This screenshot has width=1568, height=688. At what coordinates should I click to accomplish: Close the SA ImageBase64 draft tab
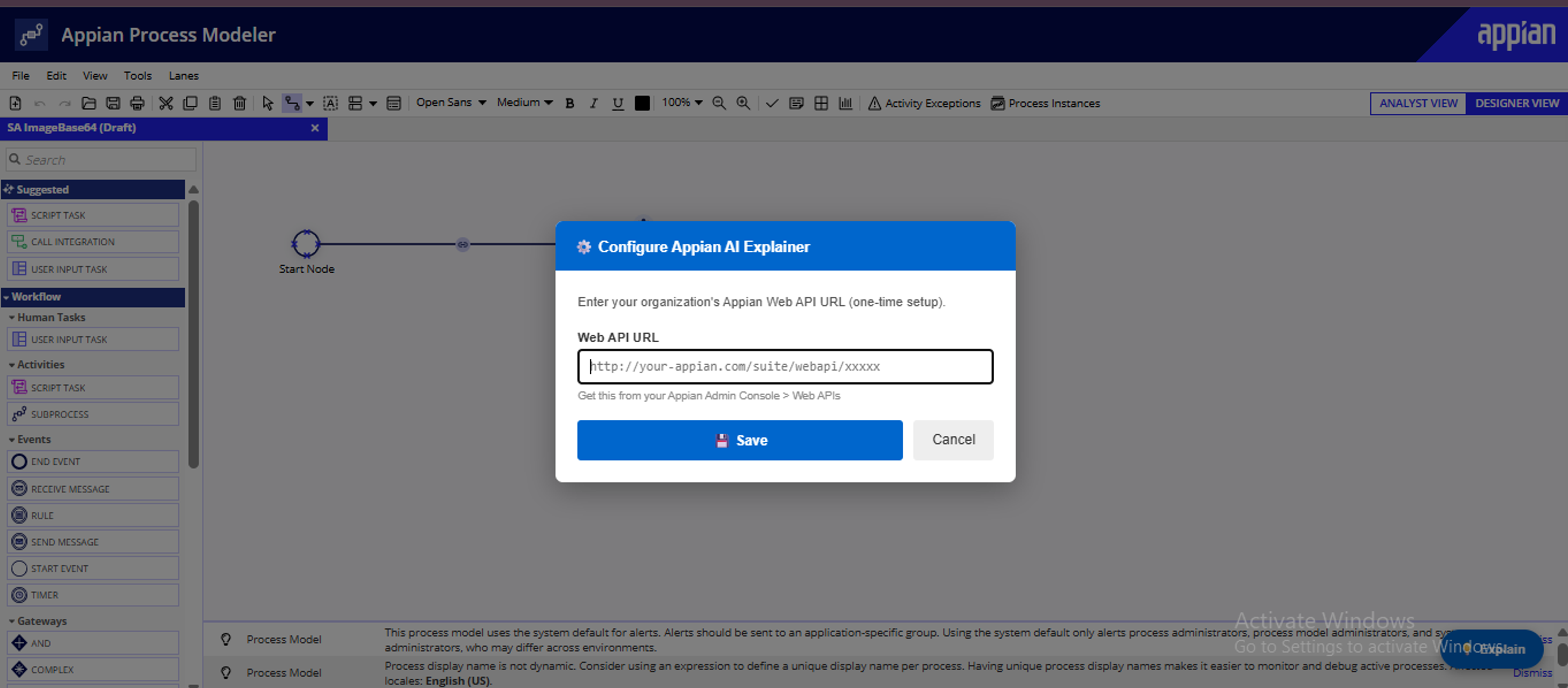(315, 128)
